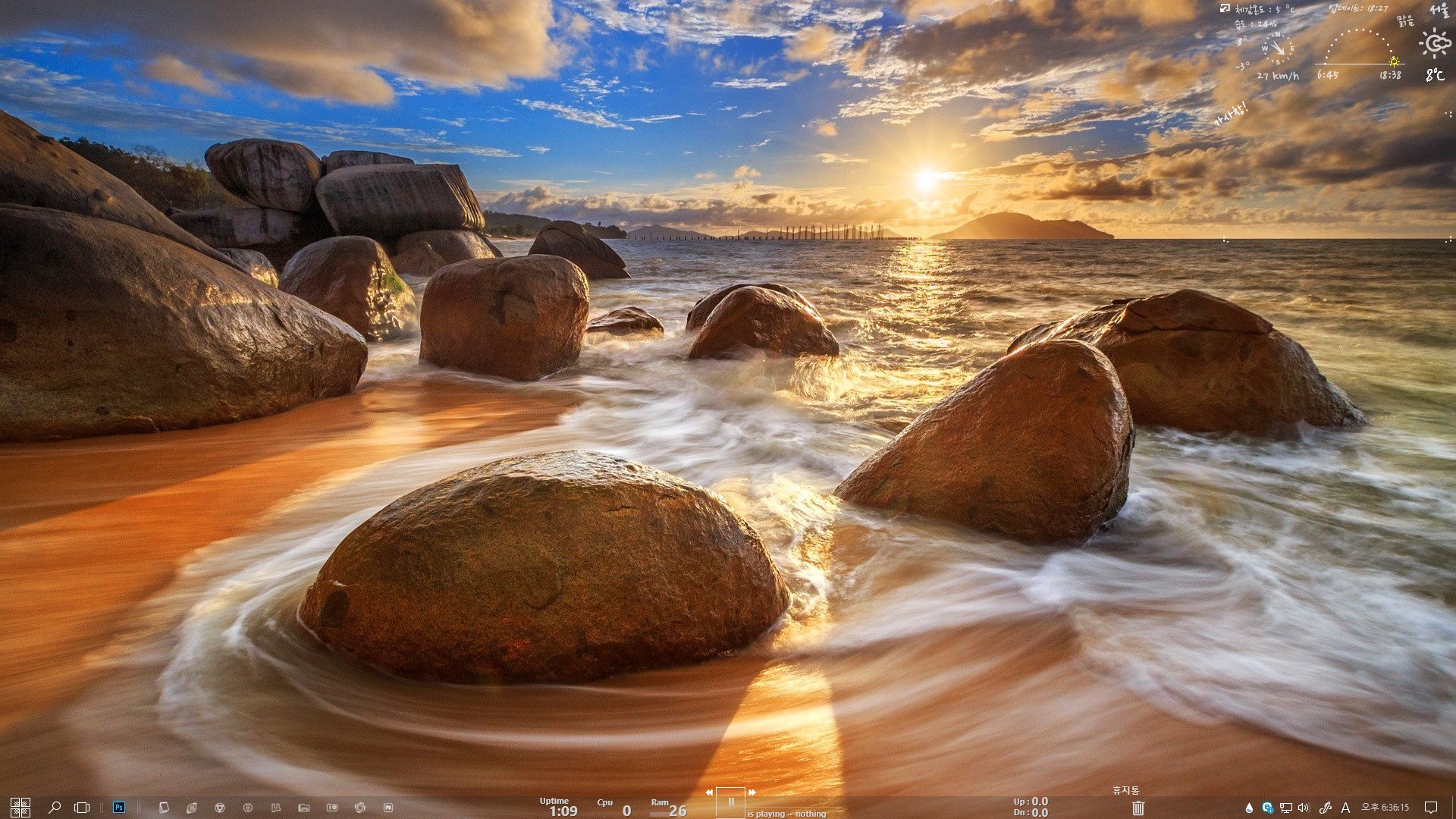The width and height of the screenshot is (1456, 819).
Task: Open the blue e-shaped tray icon
Action: (x=1267, y=808)
